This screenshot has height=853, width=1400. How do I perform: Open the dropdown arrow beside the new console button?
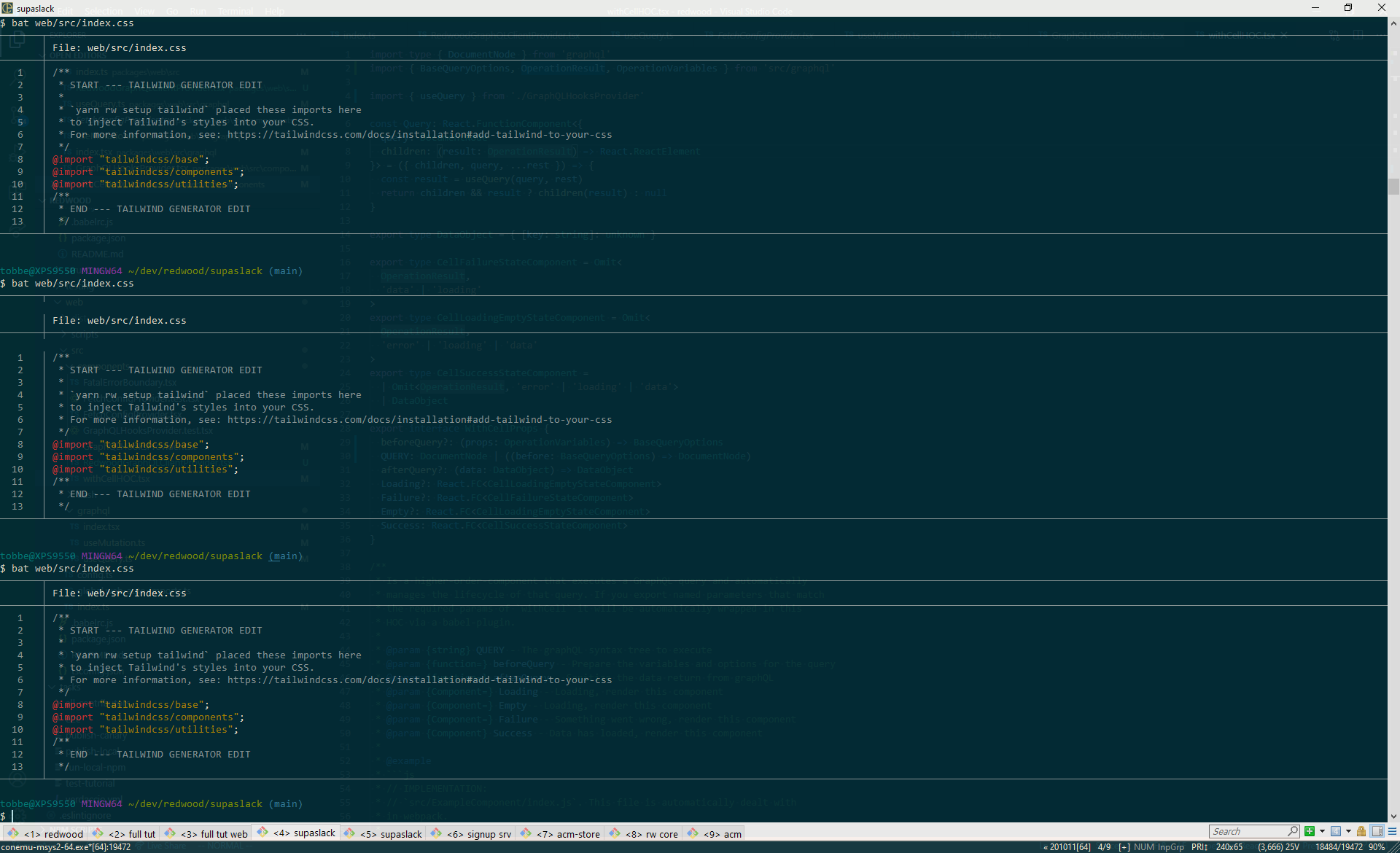coord(1322,831)
